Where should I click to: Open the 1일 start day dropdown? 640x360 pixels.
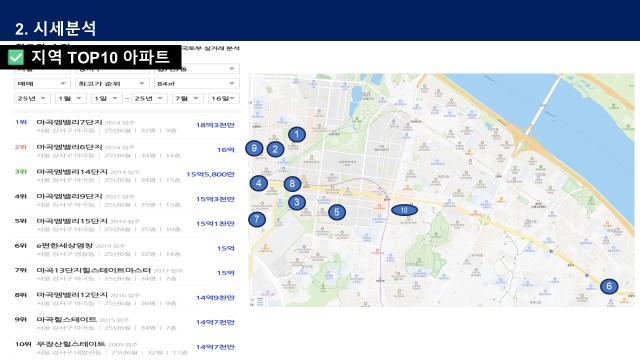106,98
